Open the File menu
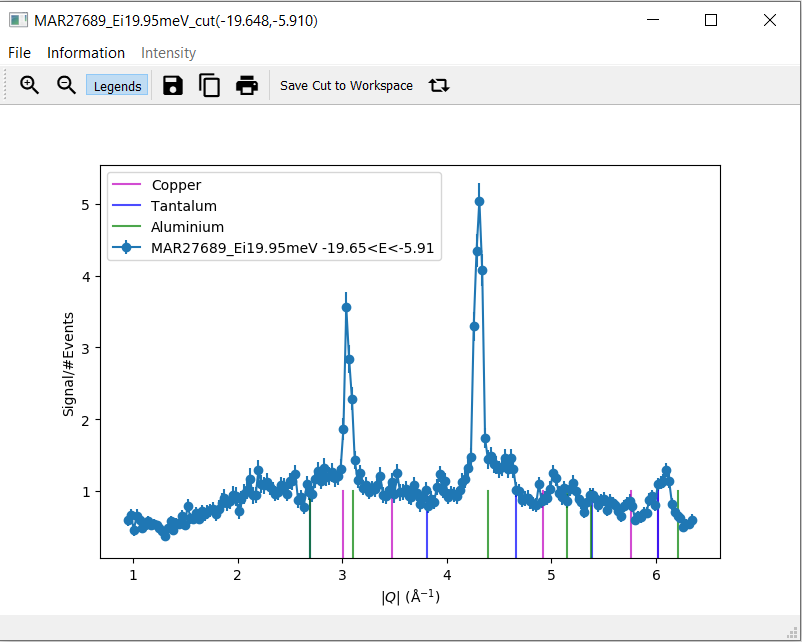The height and width of the screenshot is (642, 802). (x=19, y=53)
